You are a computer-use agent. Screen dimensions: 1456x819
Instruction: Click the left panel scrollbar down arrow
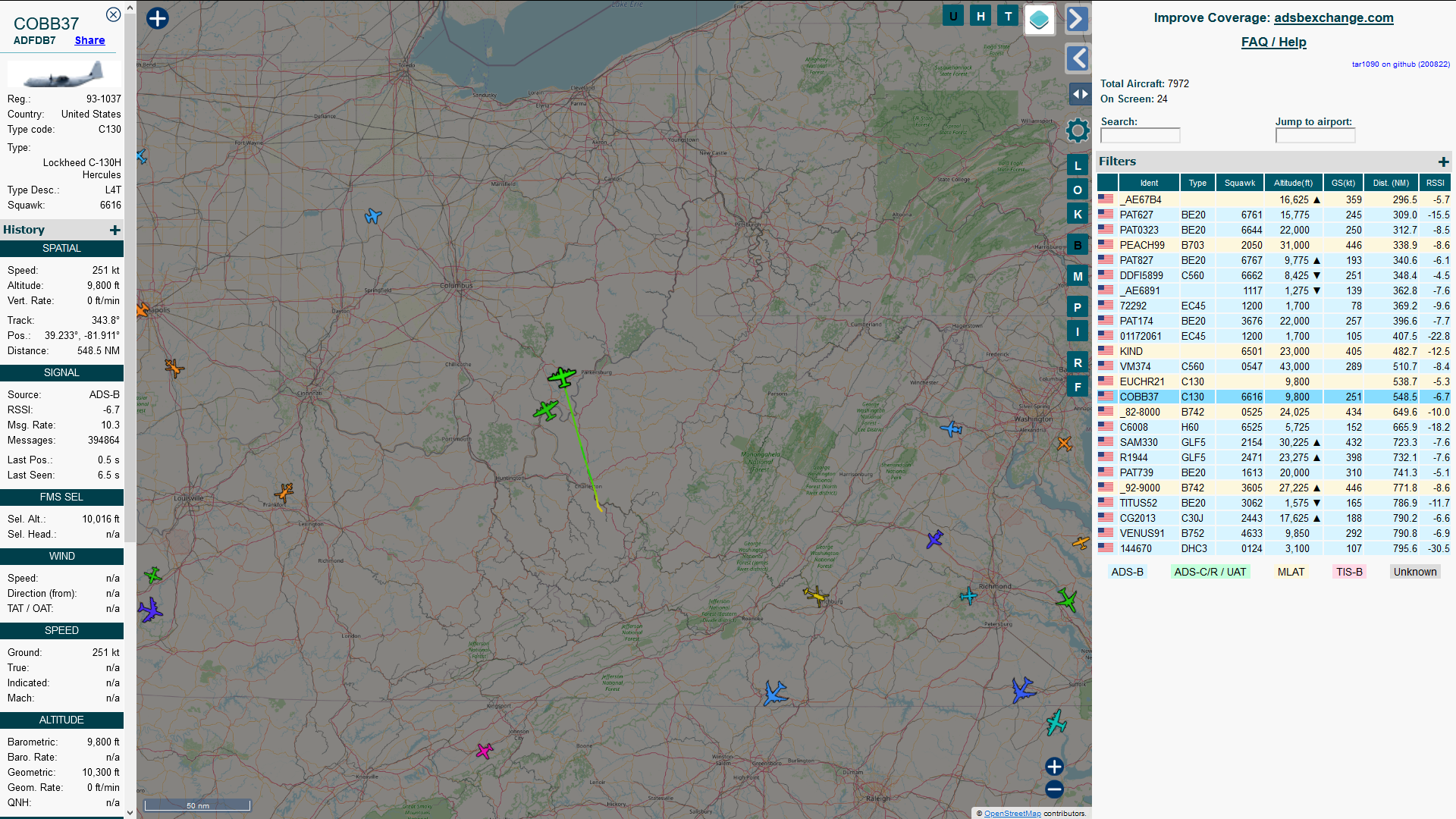pyautogui.click(x=130, y=812)
